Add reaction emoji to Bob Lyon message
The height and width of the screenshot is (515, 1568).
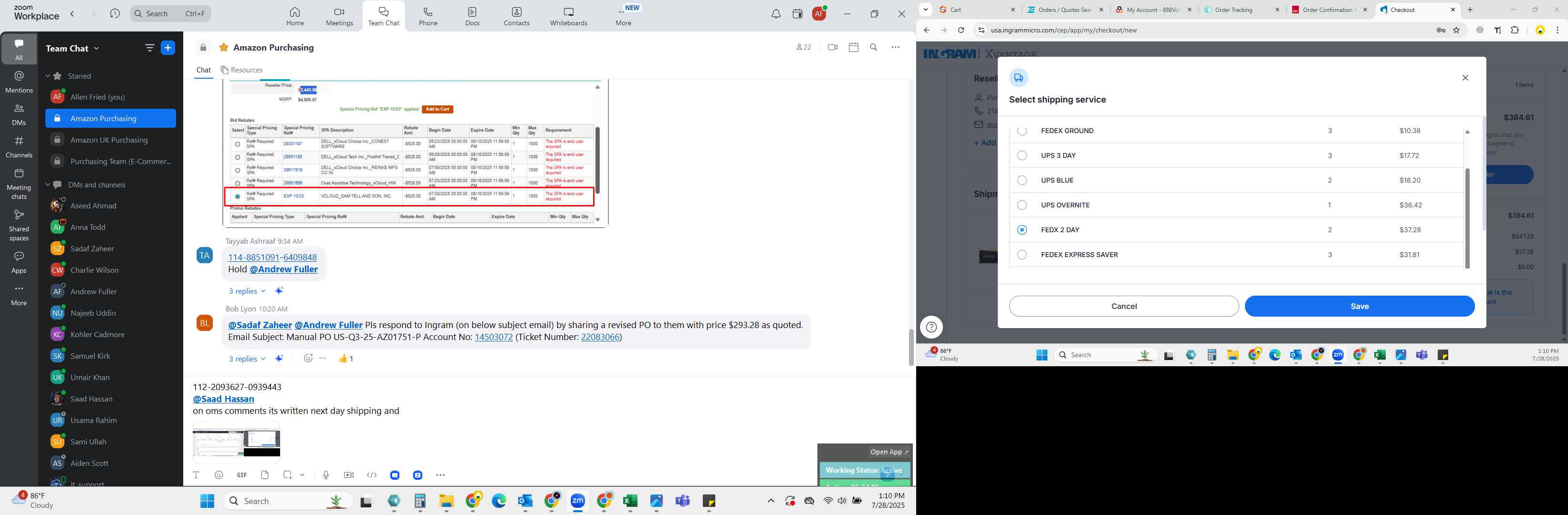[308, 358]
